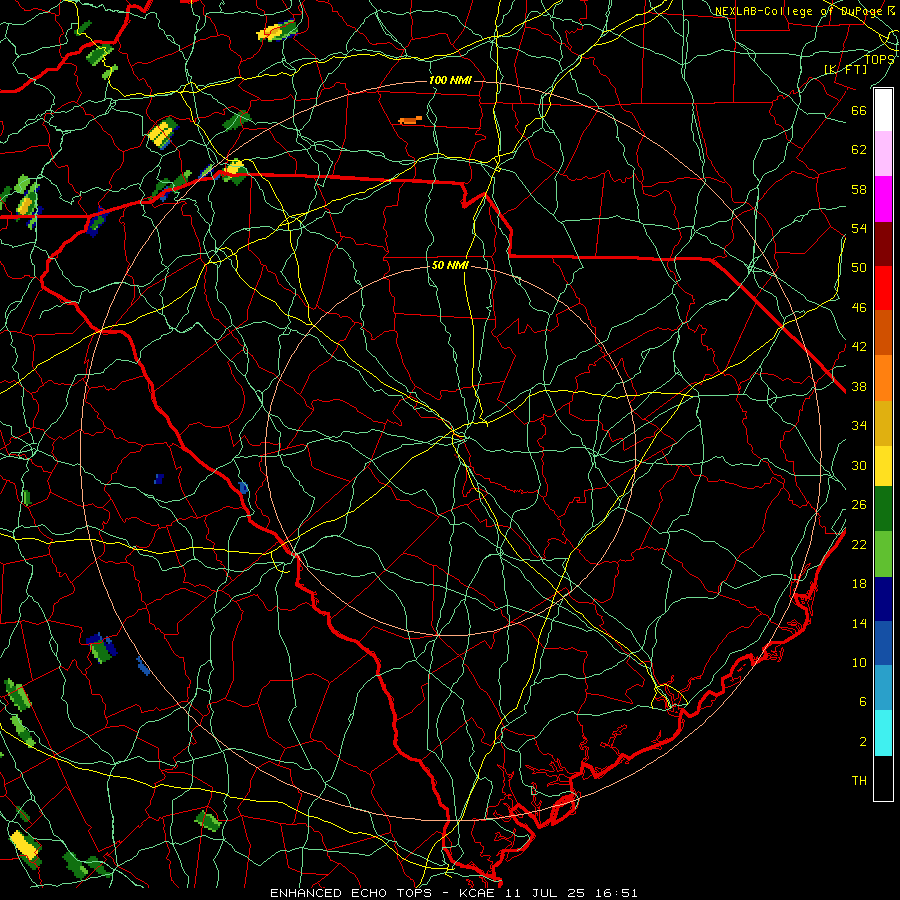Select the burnt orange legend swatch
This screenshot has width=900, height=900.
(883, 333)
